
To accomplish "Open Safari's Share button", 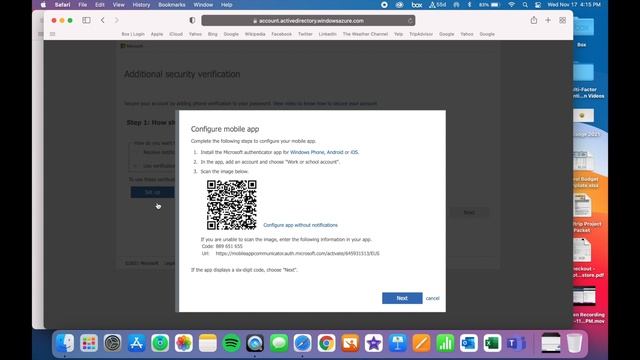I will [x=534, y=20].
